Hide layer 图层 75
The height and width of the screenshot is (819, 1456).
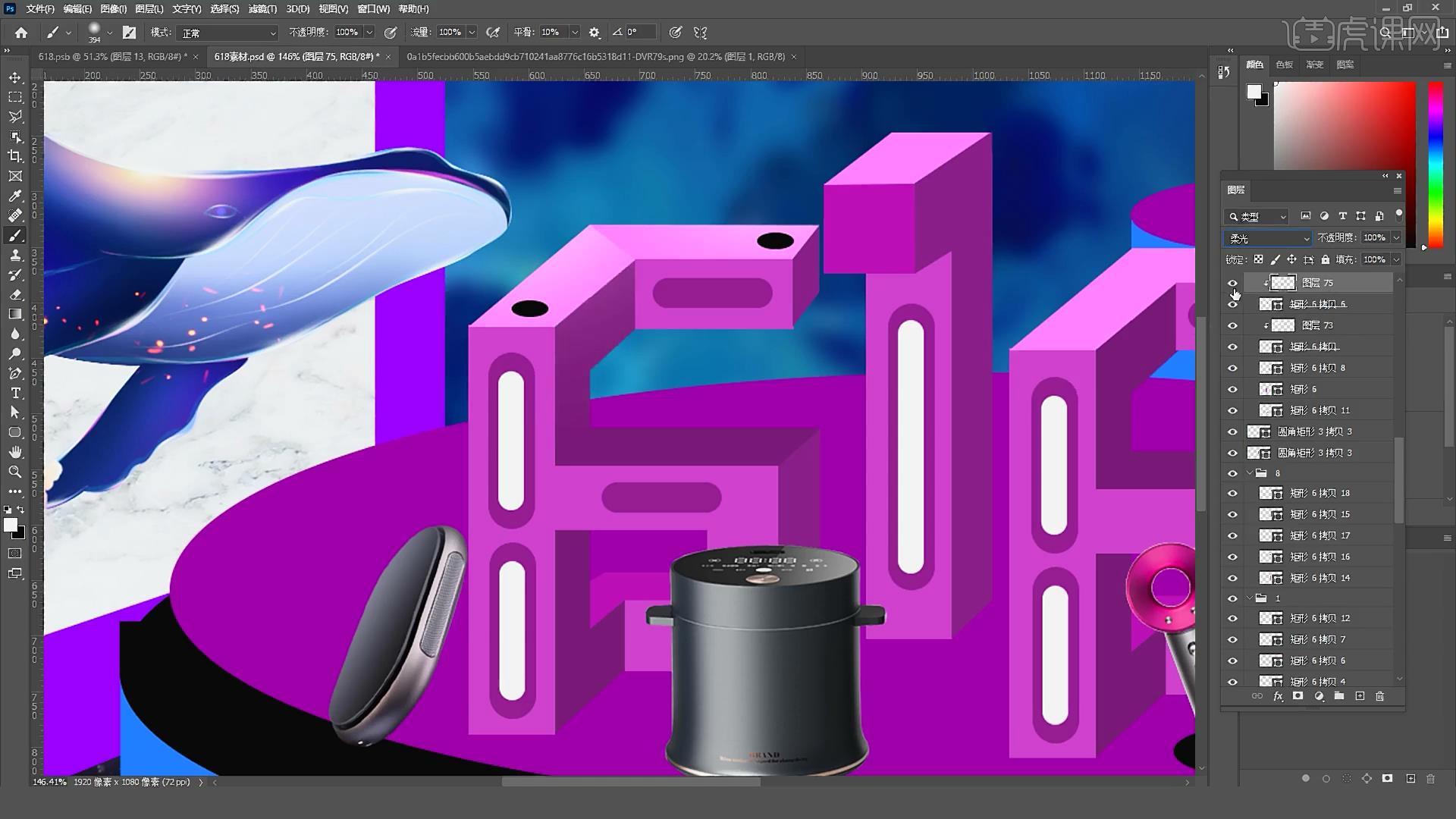(x=1232, y=283)
